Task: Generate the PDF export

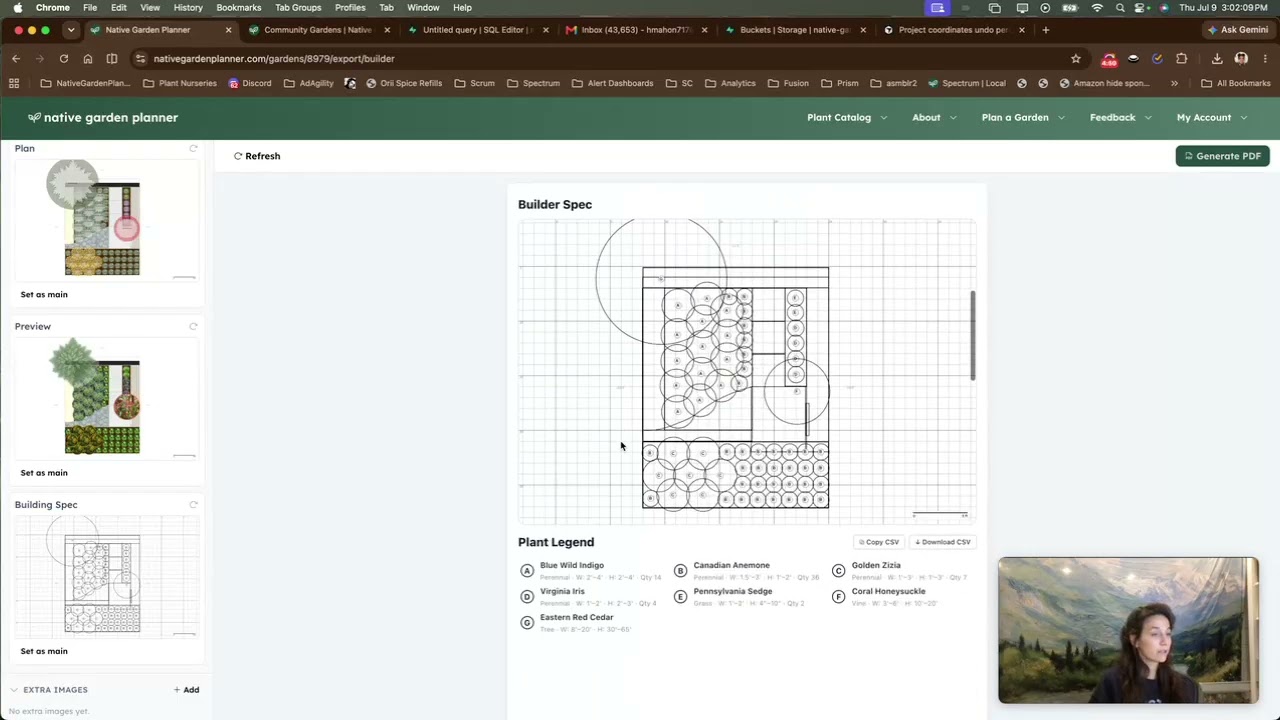Action: [1222, 156]
